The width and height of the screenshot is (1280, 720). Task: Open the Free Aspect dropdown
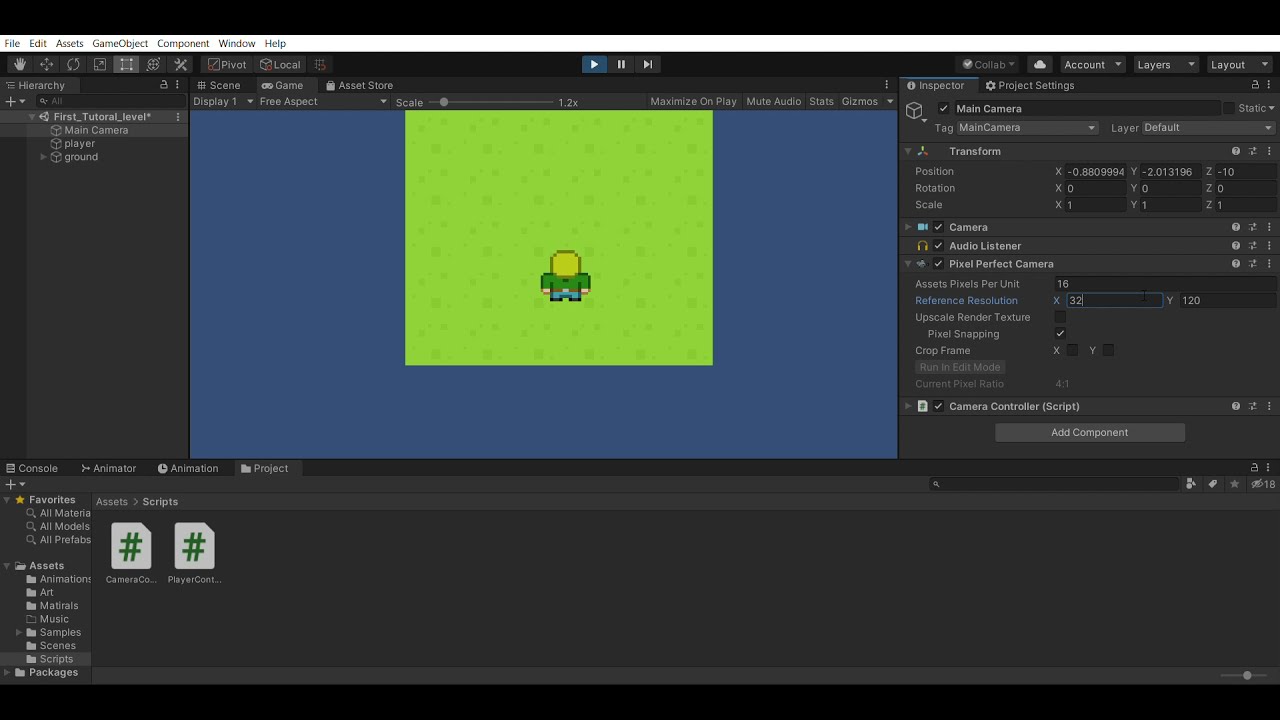point(323,101)
